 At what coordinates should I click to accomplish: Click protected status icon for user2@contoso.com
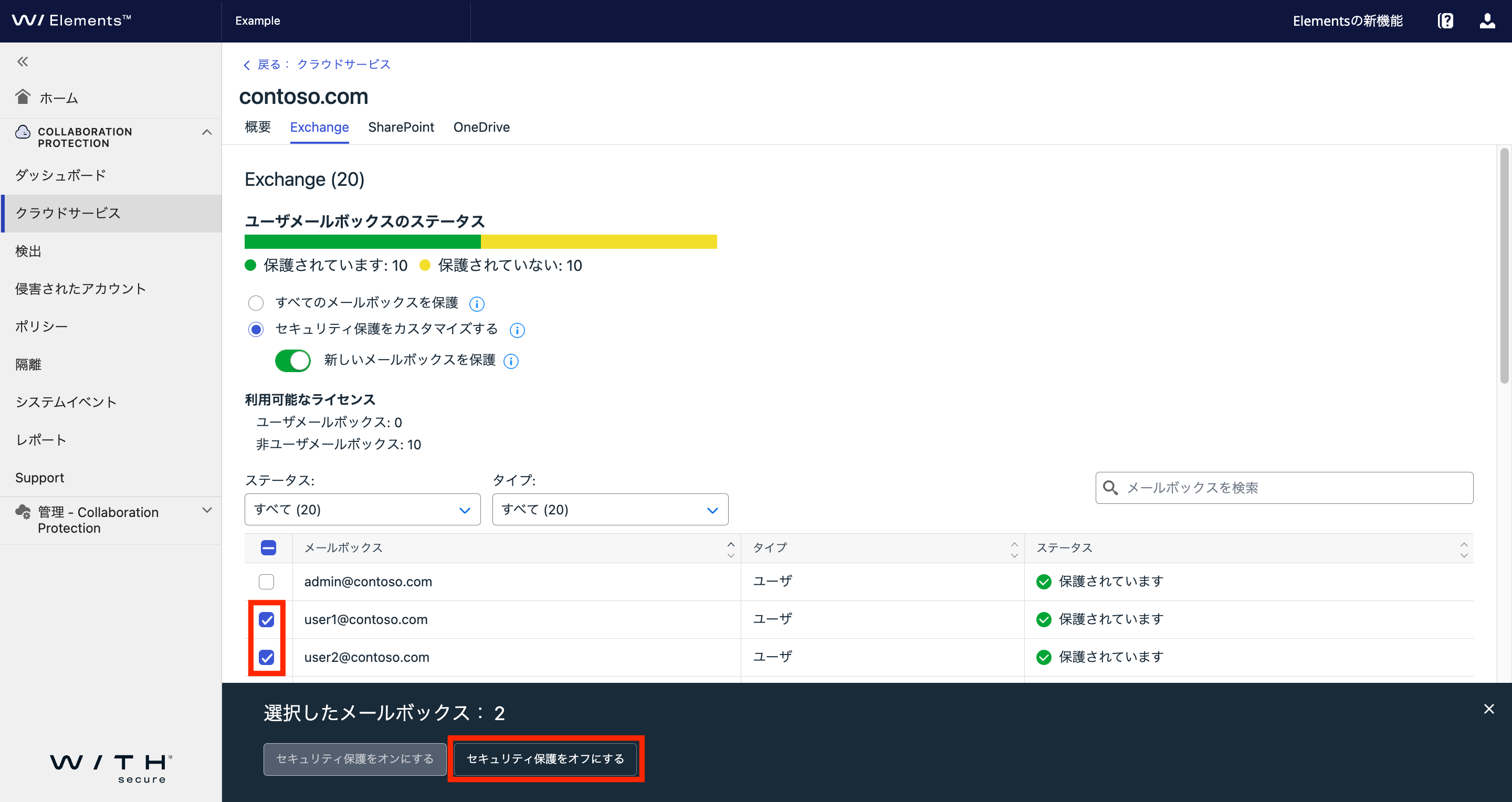point(1044,657)
